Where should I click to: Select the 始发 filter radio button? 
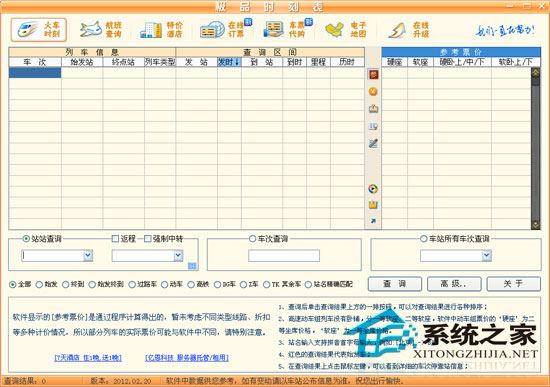pyautogui.click(x=39, y=284)
